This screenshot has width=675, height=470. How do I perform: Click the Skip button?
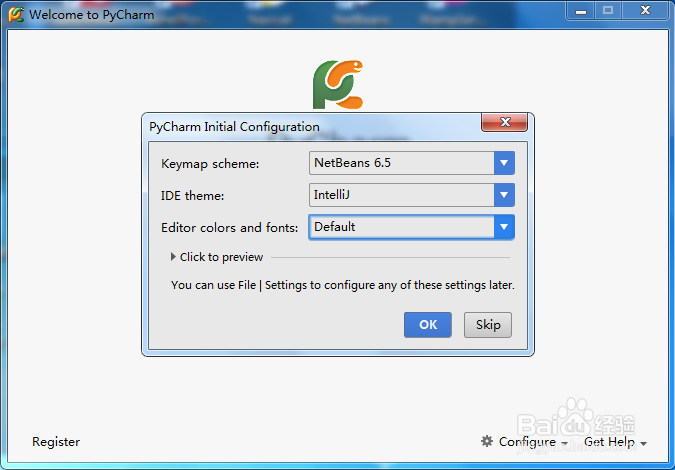(488, 325)
